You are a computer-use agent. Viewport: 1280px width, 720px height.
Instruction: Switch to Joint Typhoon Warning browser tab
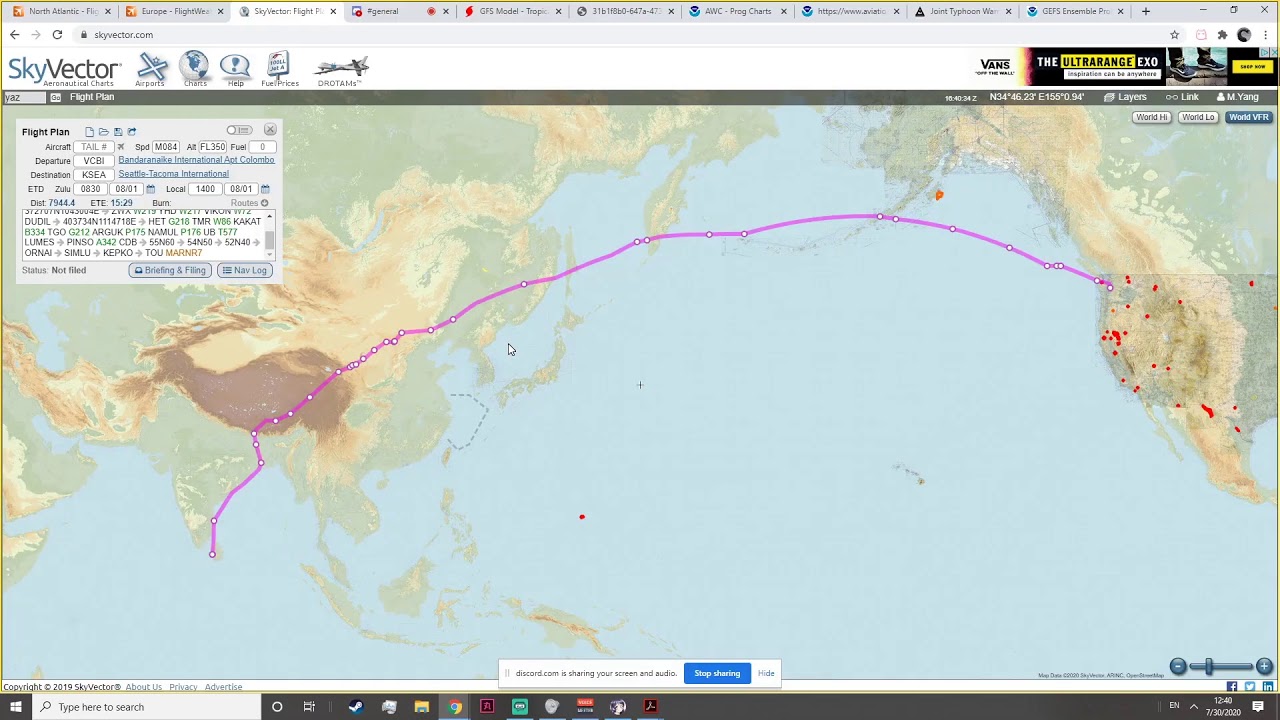click(x=963, y=11)
